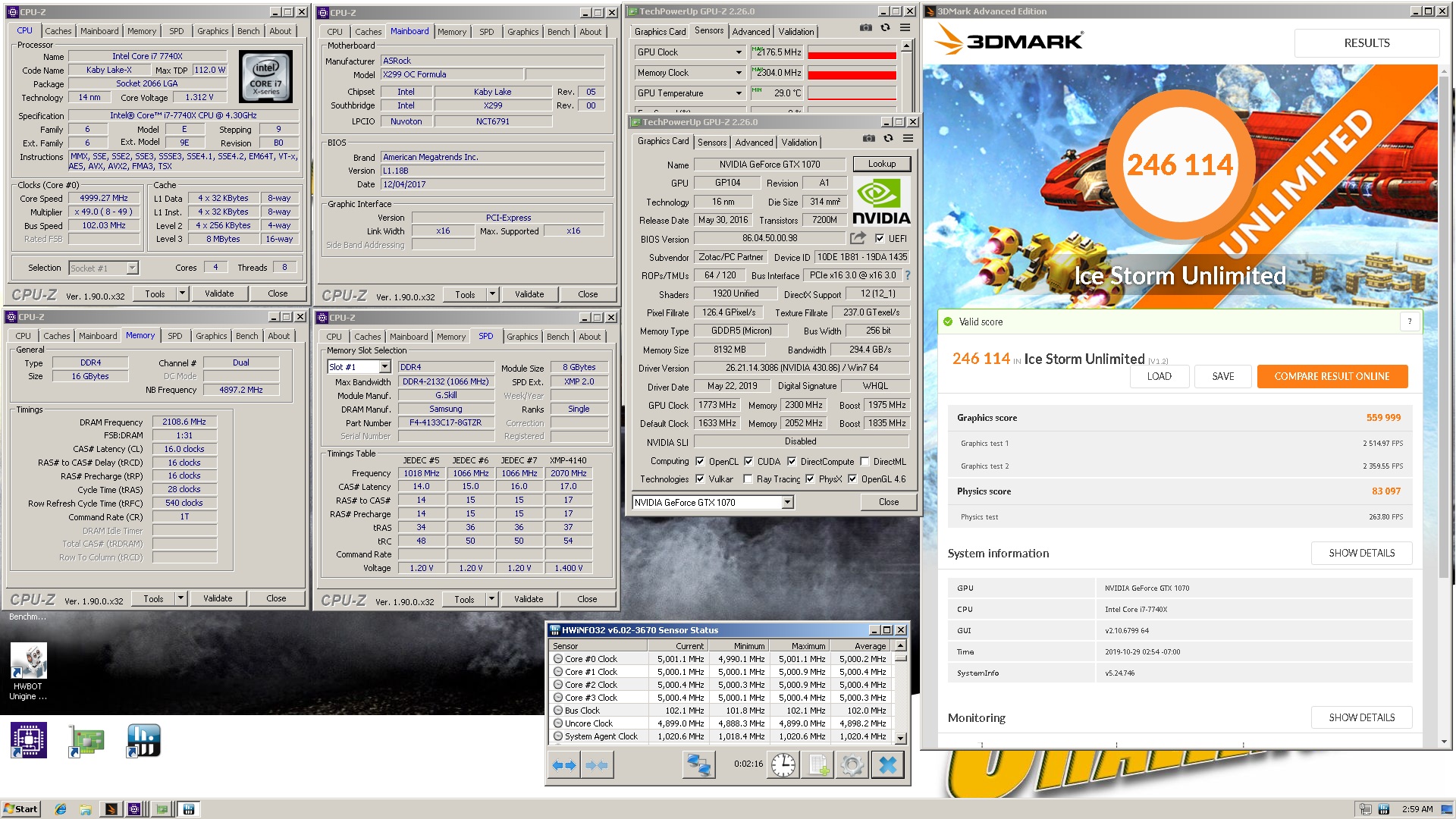Enable DirectML checkbox
Screen dimensions: 1456x819
(x=864, y=461)
